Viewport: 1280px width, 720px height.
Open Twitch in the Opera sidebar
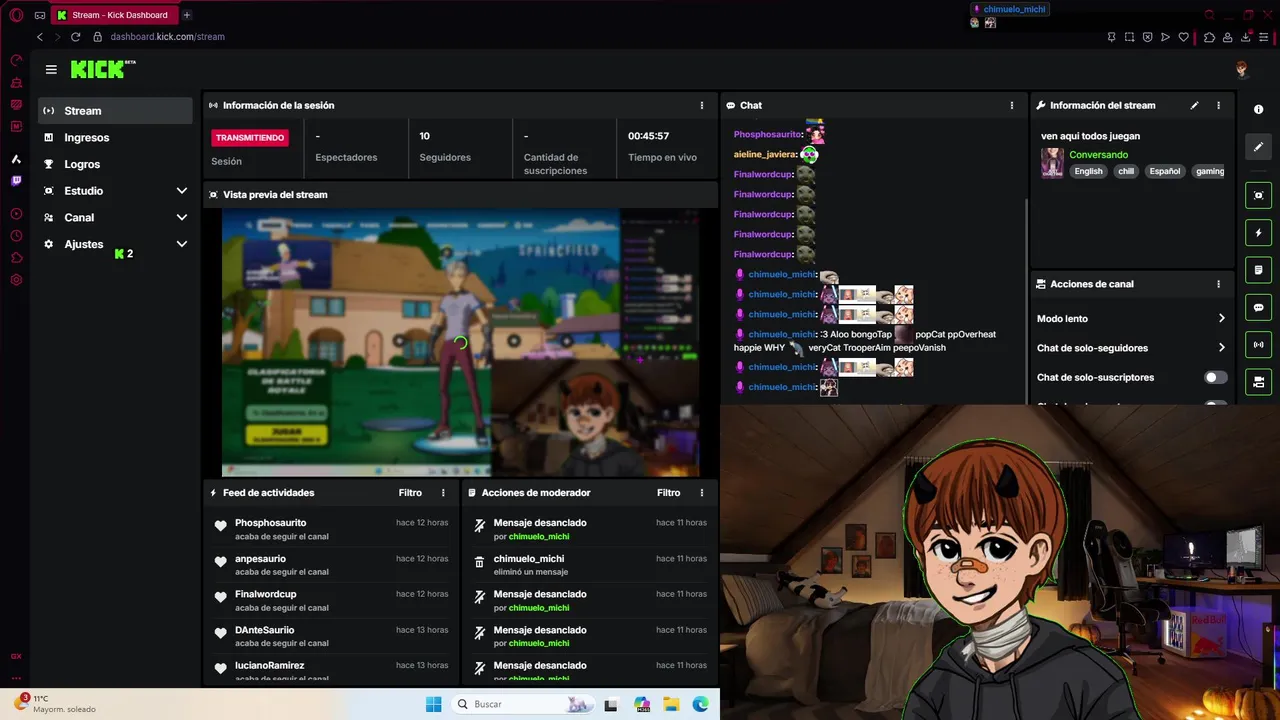[16, 181]
